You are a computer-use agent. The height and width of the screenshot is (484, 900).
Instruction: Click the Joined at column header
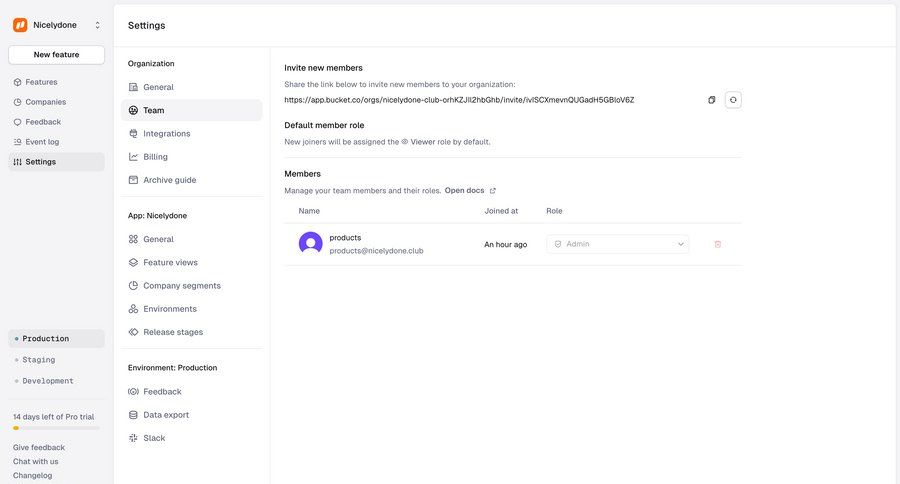coord(501,211)
